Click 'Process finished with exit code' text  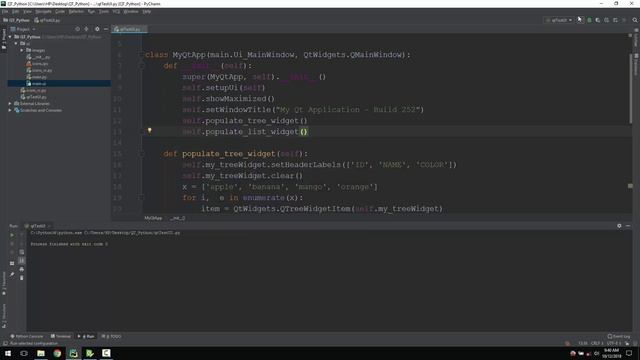click(69, 244)
